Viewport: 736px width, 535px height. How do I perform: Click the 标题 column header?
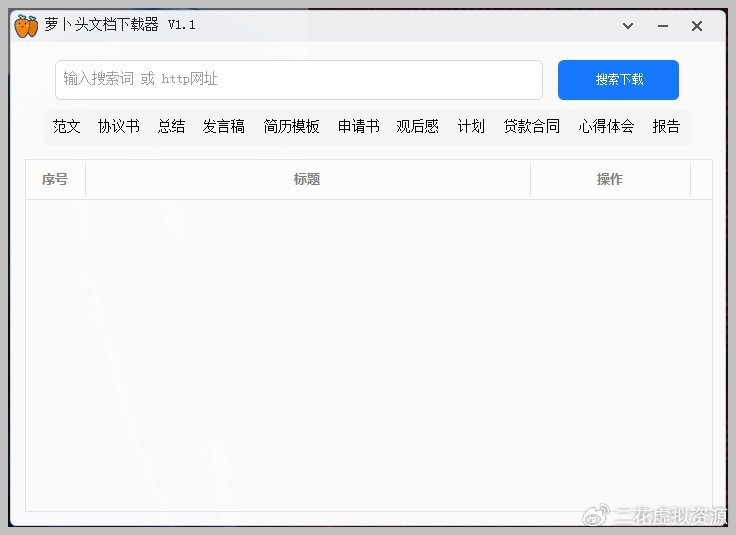coord(307,179)
